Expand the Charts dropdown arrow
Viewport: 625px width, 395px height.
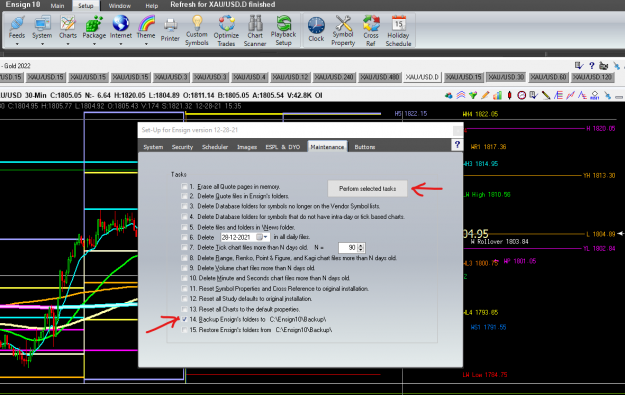pyautogui.click(x=68, y=44)
